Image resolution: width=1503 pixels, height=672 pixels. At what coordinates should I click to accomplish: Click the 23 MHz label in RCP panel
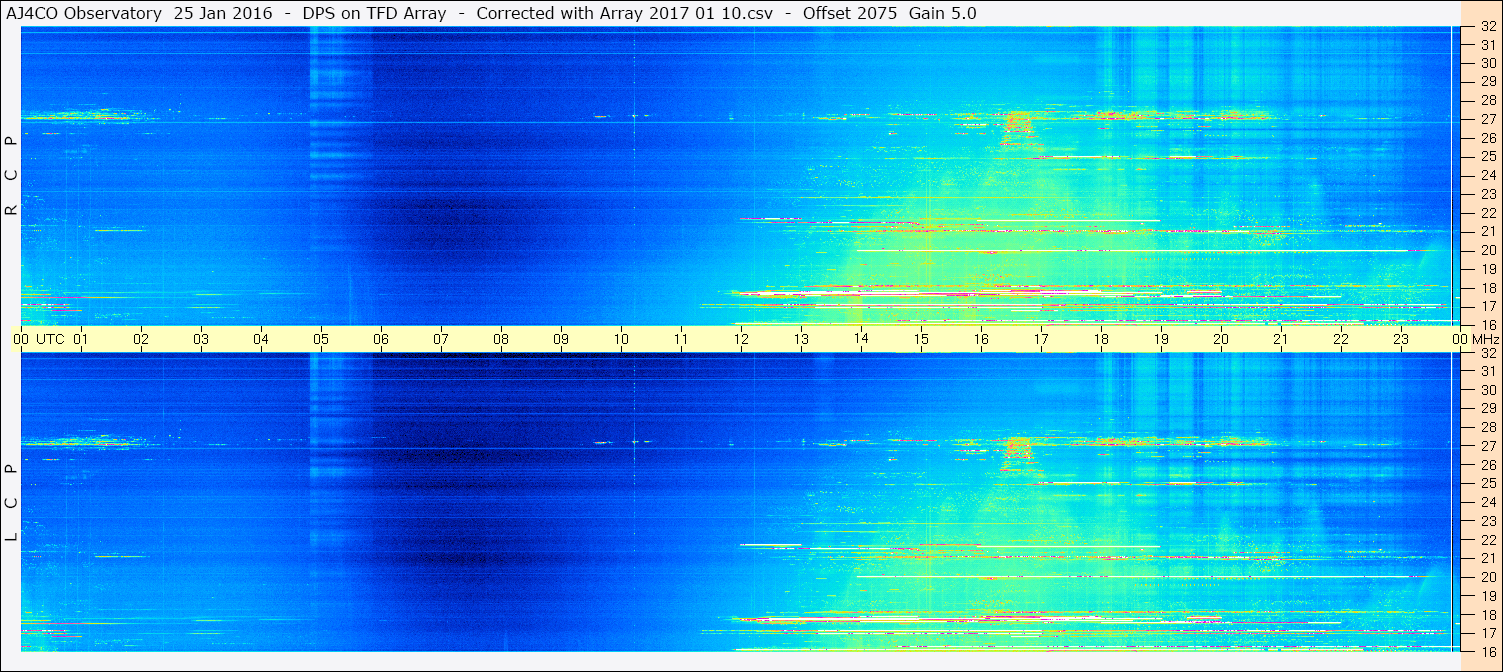(x=1487, y=194)
